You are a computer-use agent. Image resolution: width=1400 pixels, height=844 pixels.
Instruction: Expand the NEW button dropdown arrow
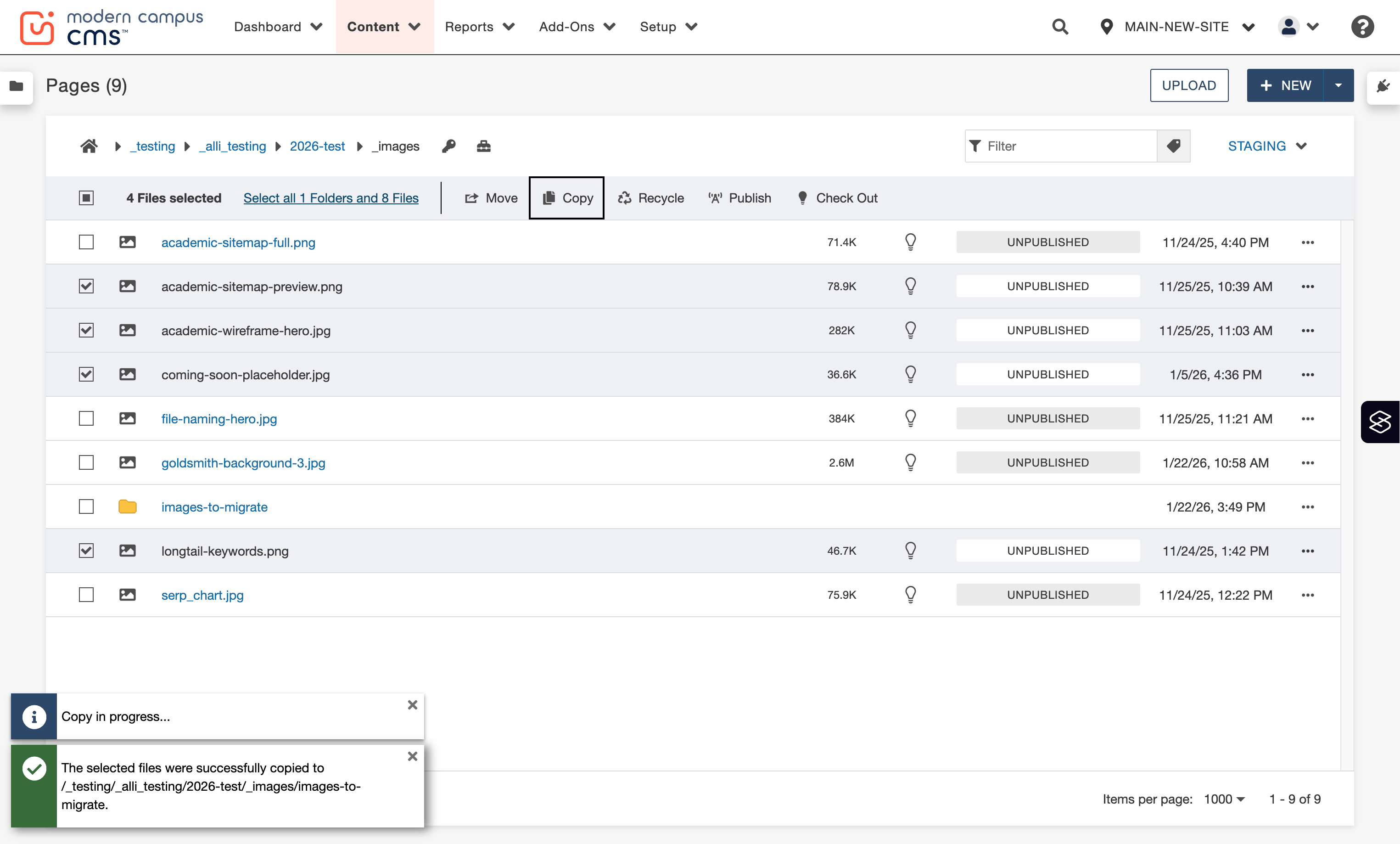click(x=1338, y=86)
